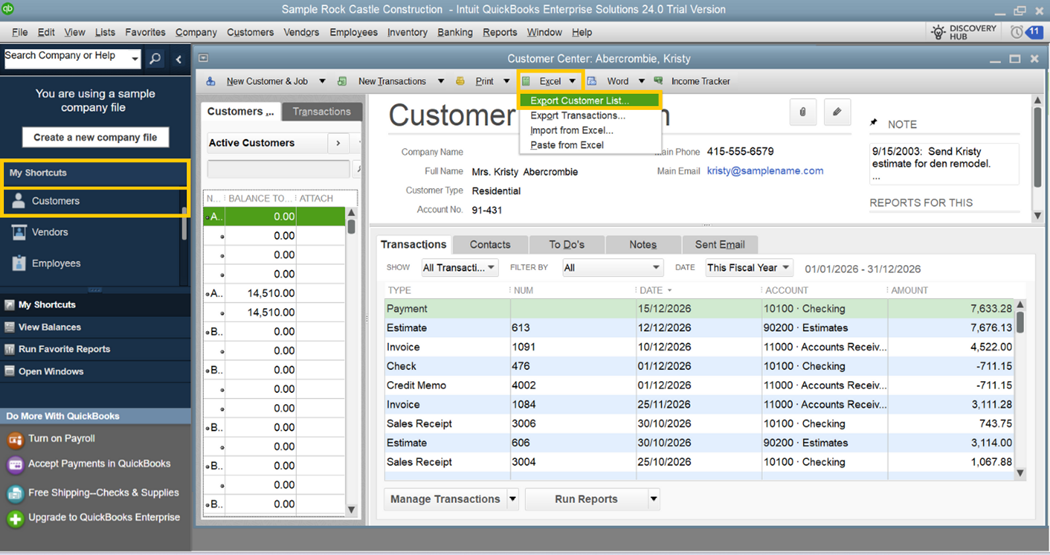1050x555 pixels.
Task: Select Export Transactions menu item
Action: point(589,115)
